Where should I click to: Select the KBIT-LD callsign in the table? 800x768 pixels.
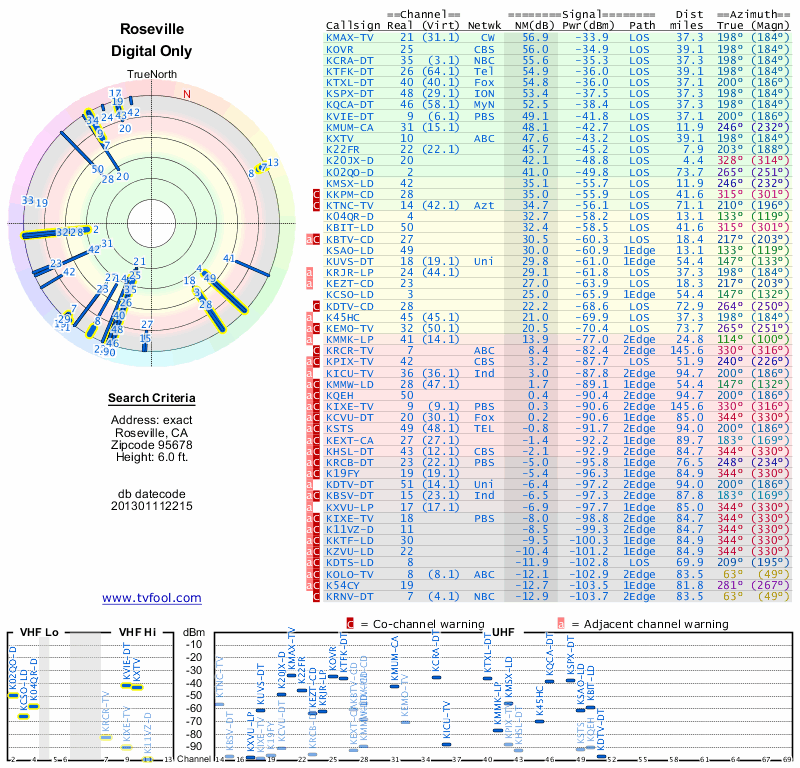tap(349, 228)
